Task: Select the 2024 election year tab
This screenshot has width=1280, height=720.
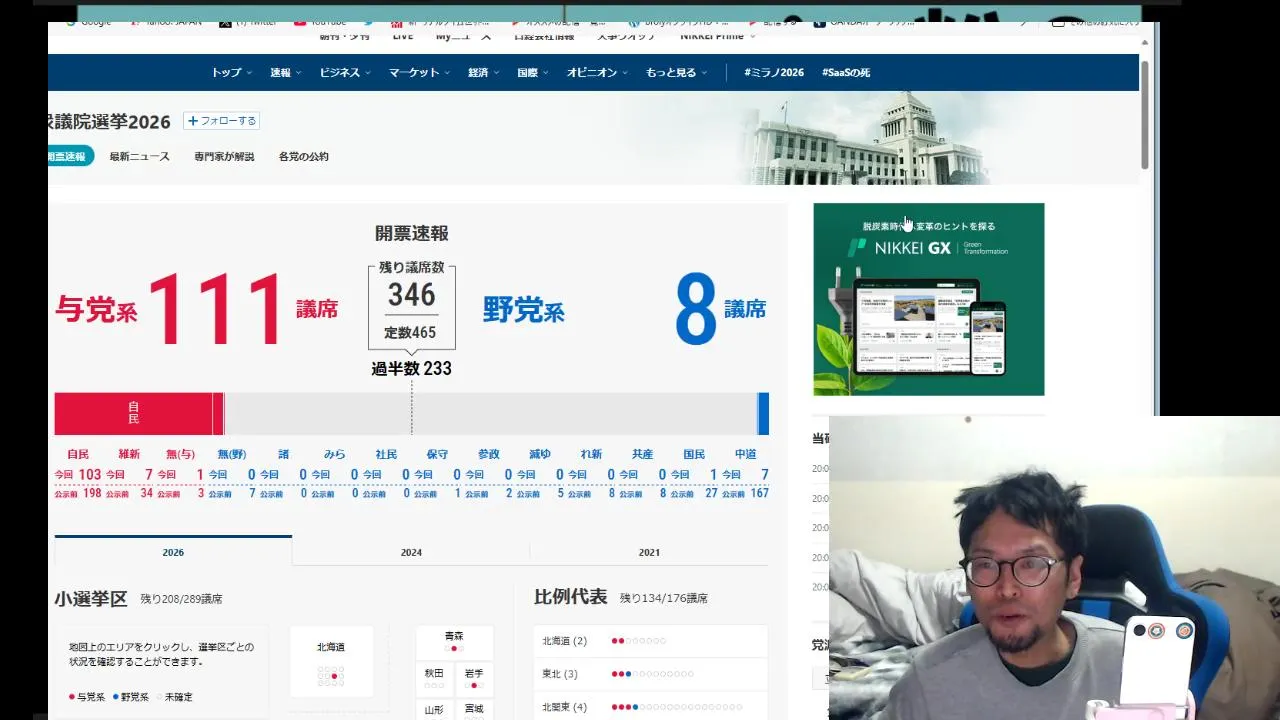Action: pyautogui.click(x=411, y=552)
